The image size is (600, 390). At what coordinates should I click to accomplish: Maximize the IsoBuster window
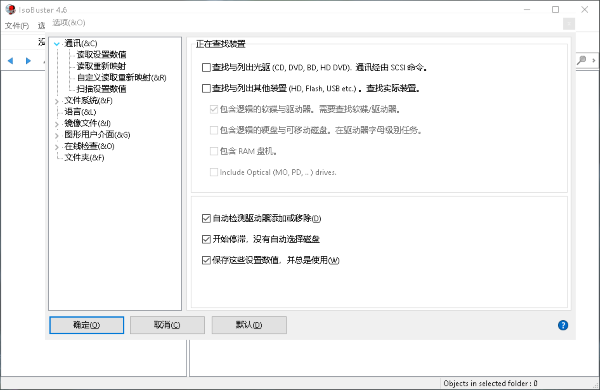(x=555, y=10)
